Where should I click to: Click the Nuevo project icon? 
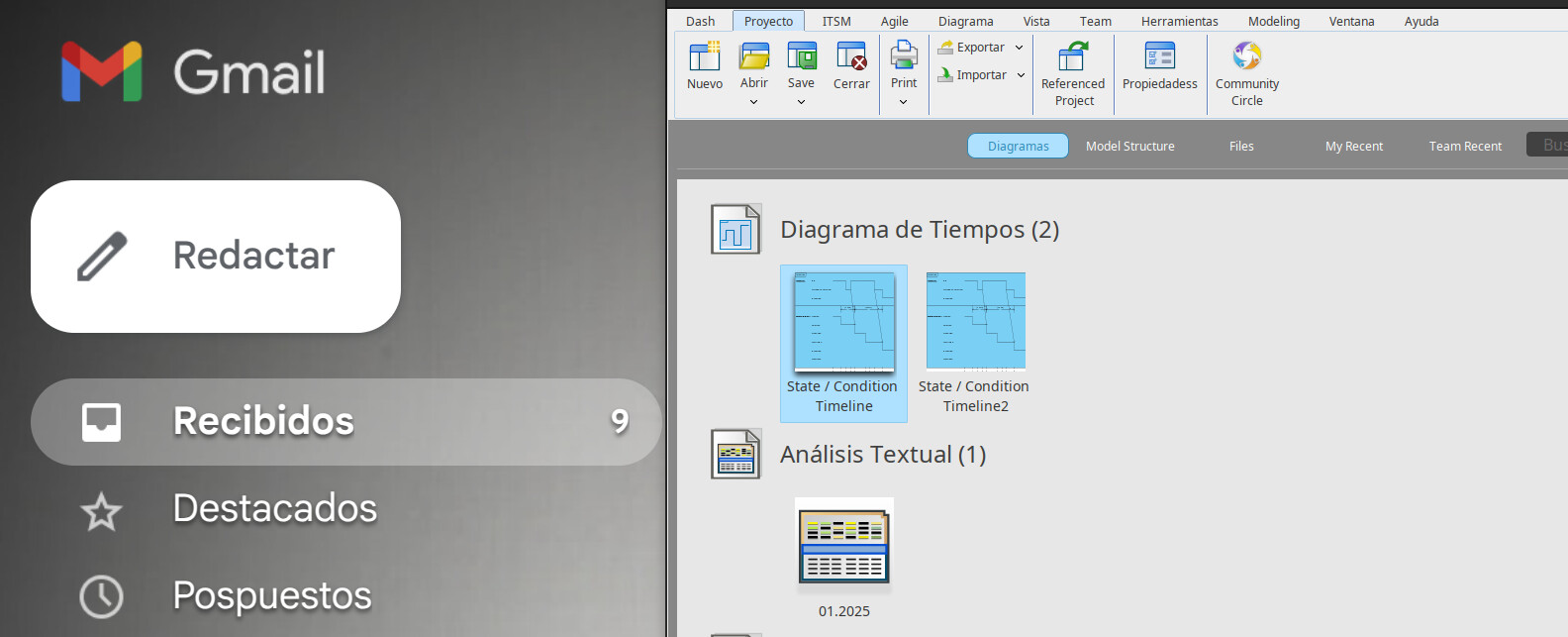point(705,56)
